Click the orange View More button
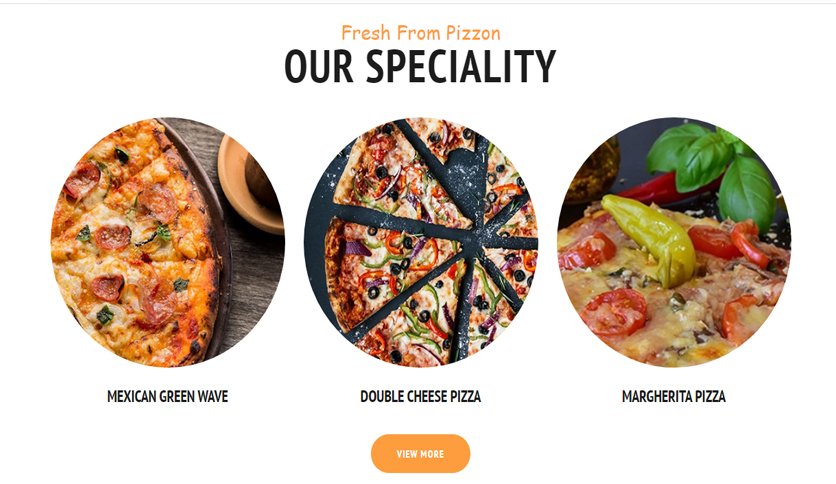Image resolution: width=836 pixels, height=484 pixels. coord(420,454)
